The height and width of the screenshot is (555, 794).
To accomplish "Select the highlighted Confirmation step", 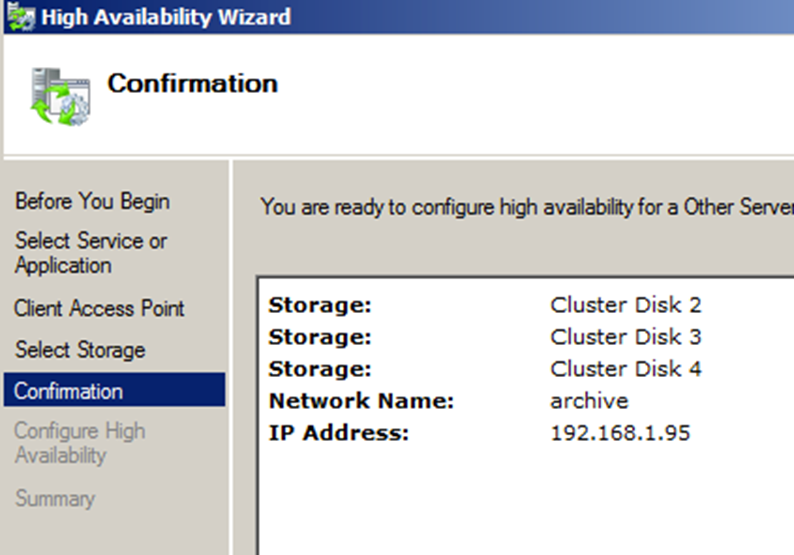I will pos(114,390).
